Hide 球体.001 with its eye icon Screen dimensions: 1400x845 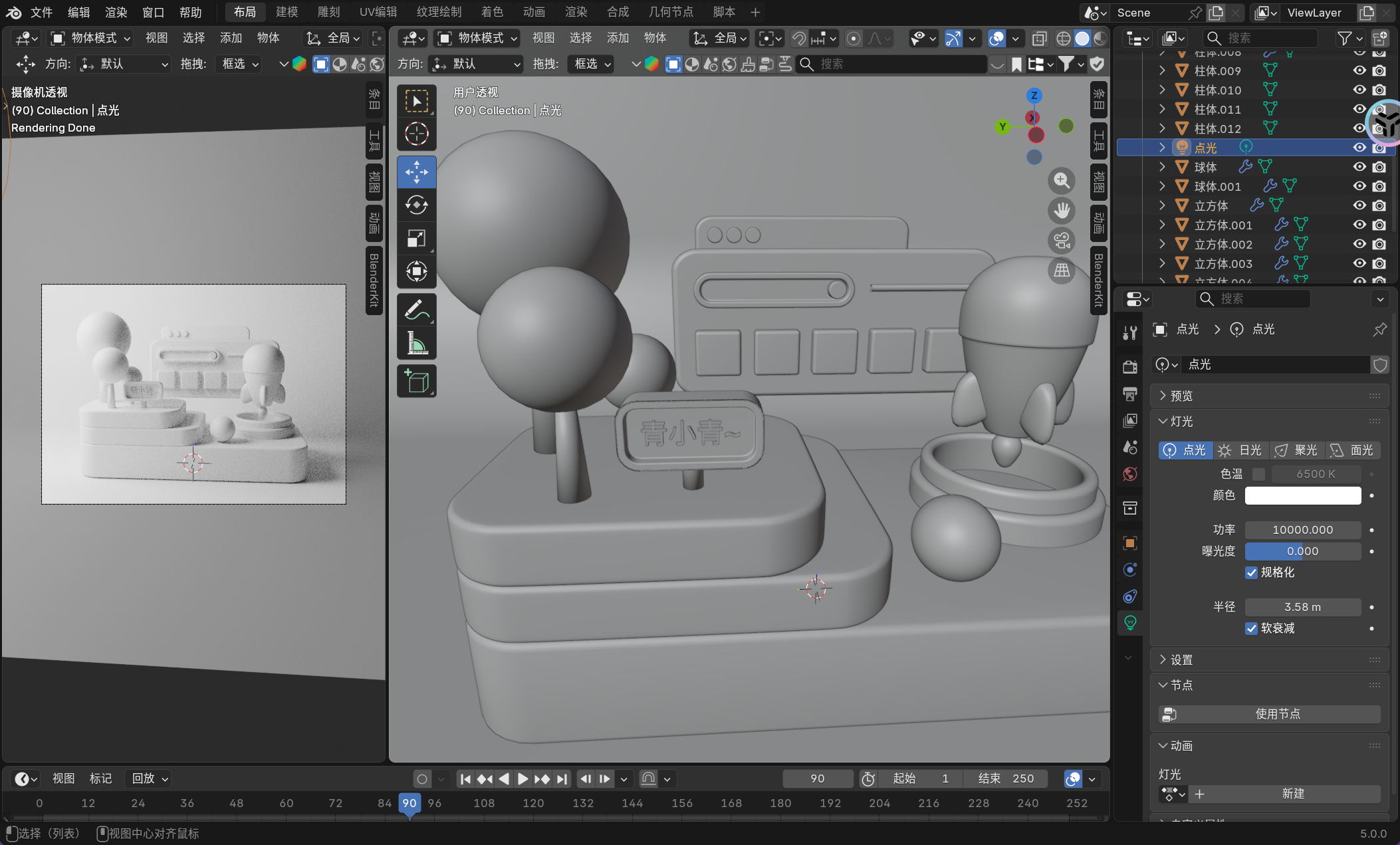tap(1359, 186)
